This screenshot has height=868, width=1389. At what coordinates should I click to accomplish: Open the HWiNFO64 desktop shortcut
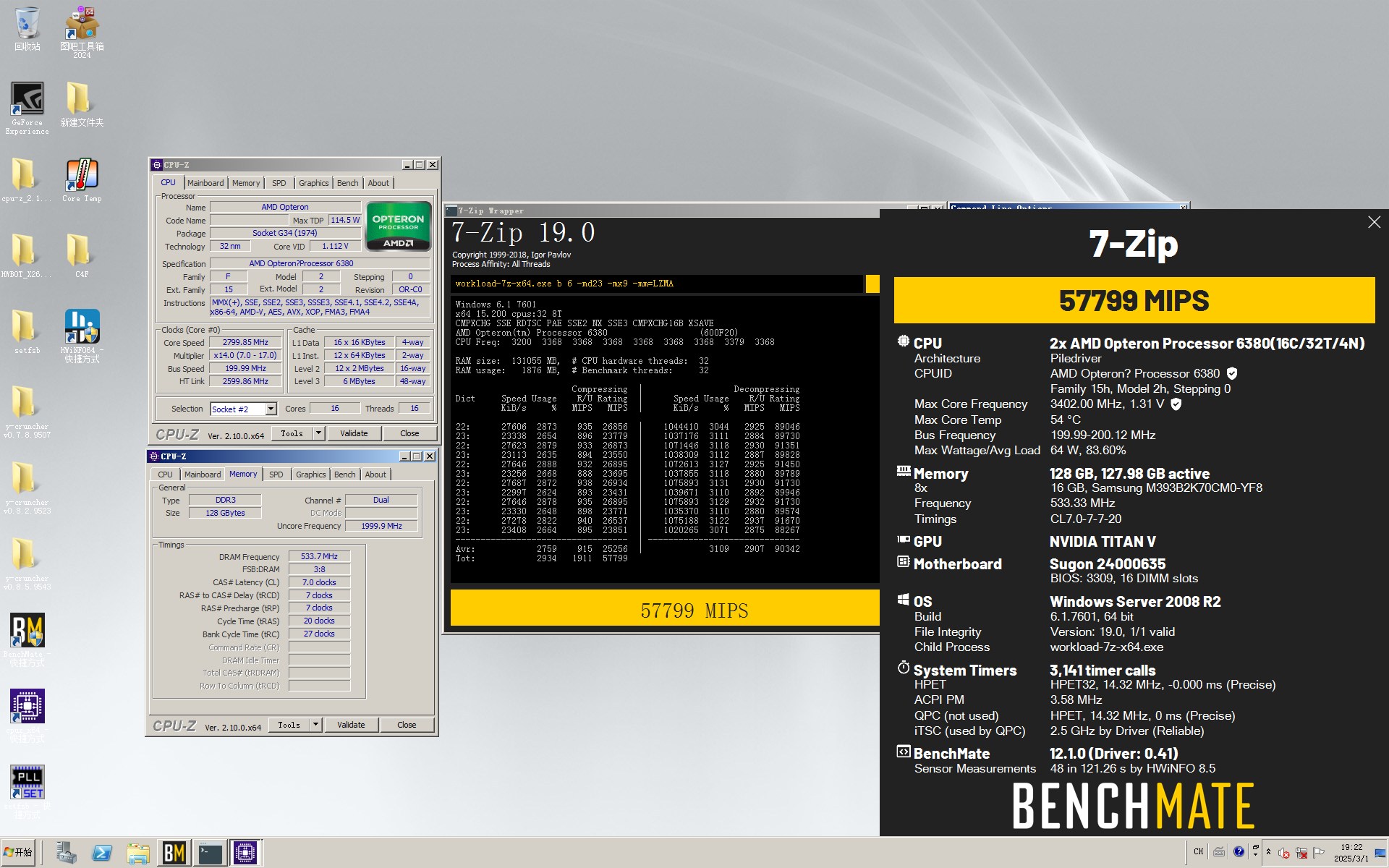[x=82, y=336]
